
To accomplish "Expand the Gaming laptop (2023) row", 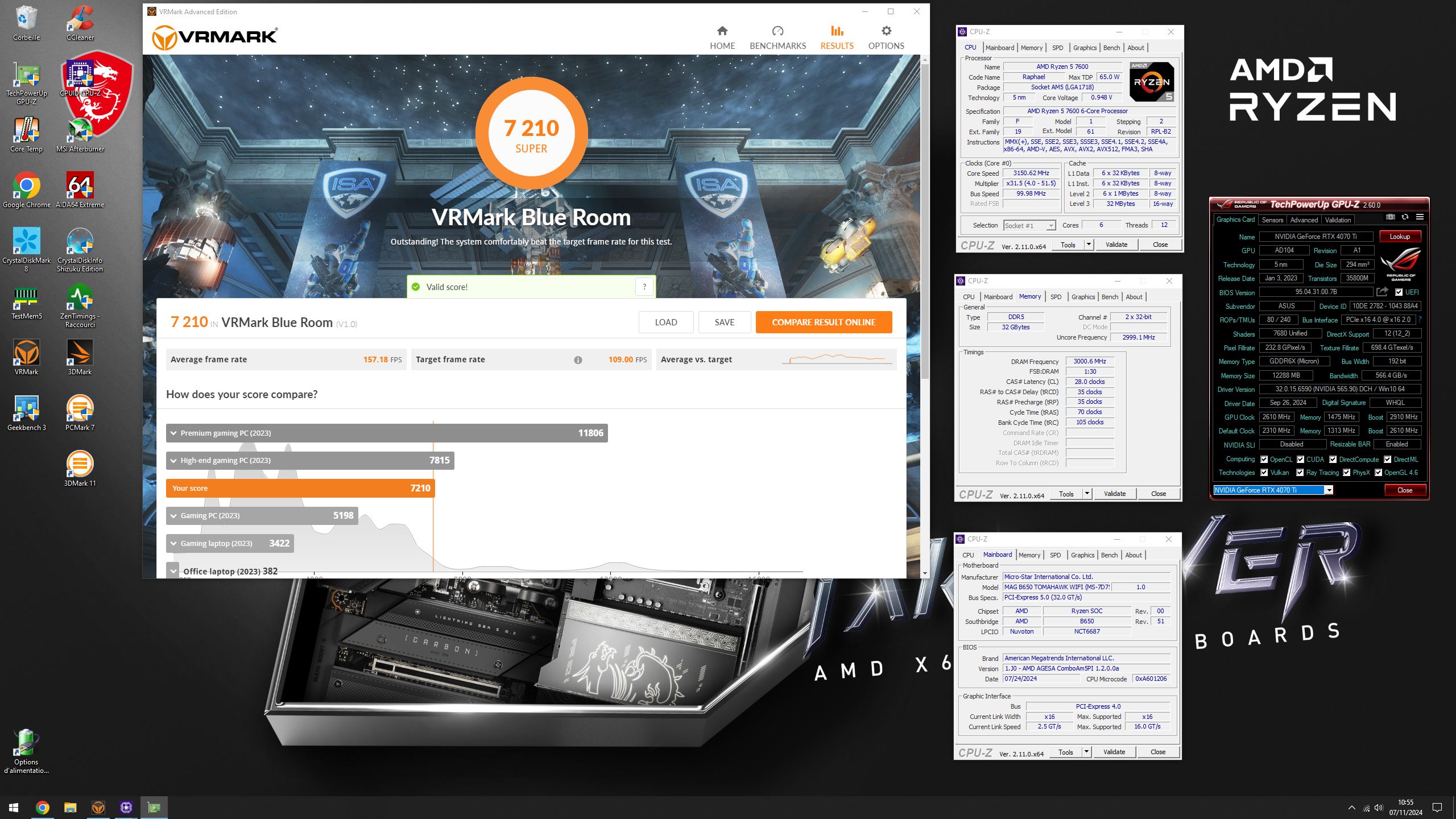I will (x=230, y=543).
